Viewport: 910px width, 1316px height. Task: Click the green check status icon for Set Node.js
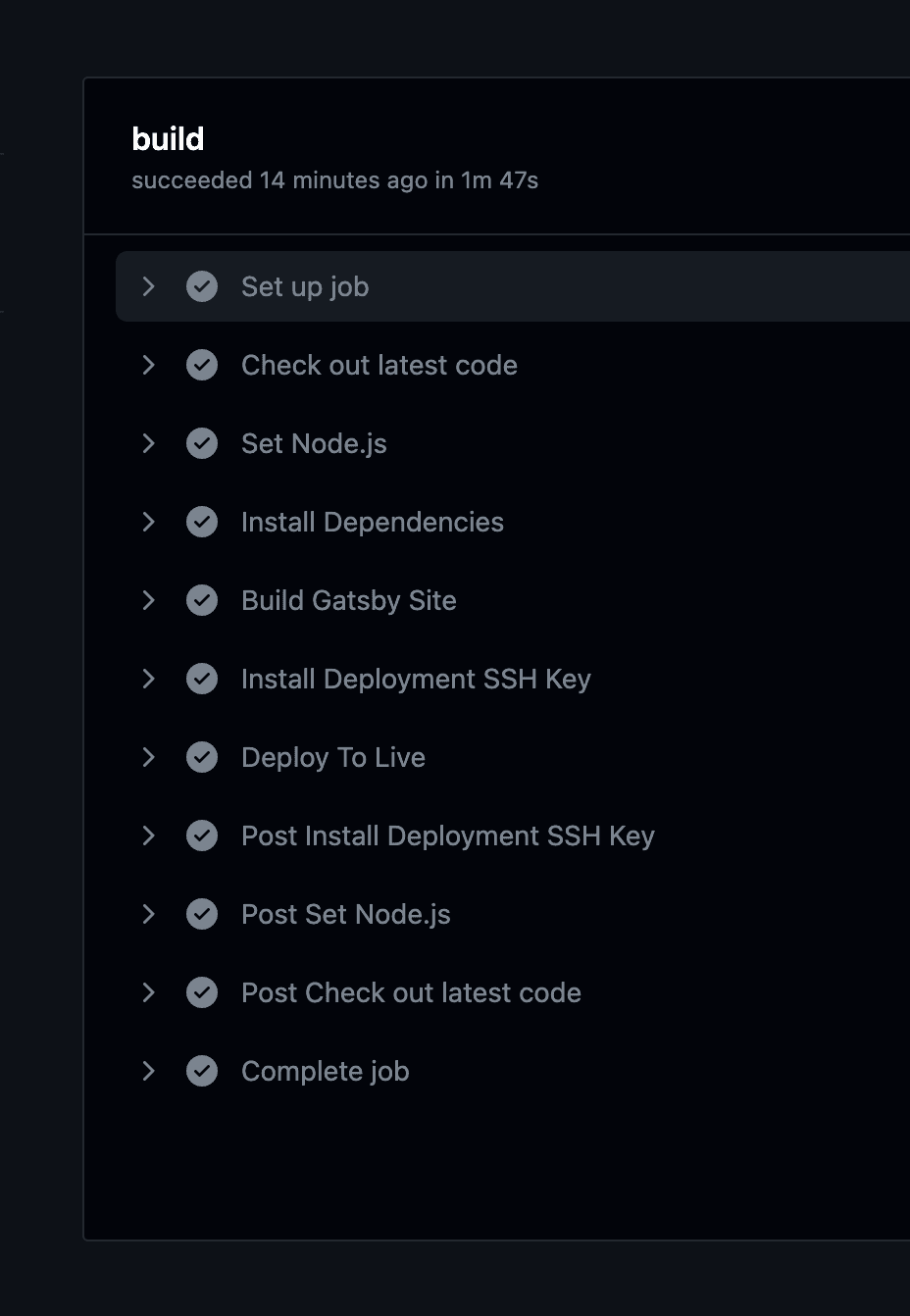point(202,443)
